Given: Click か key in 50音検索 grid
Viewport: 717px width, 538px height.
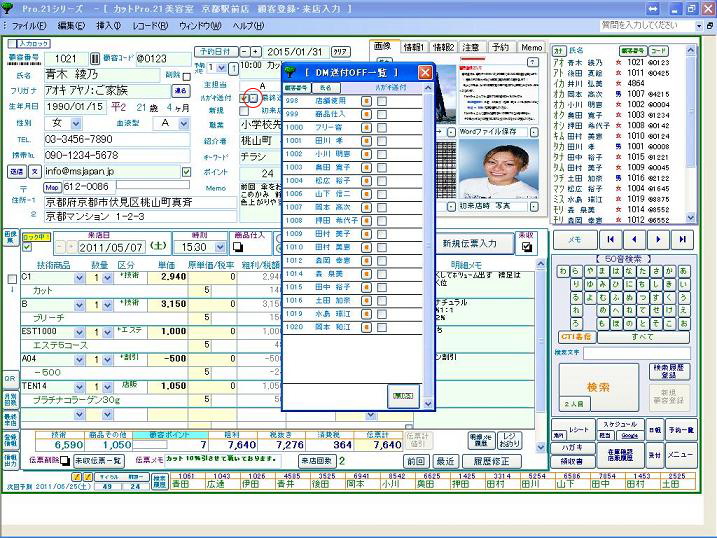Looking at the screenshot, I should point(670,271).
